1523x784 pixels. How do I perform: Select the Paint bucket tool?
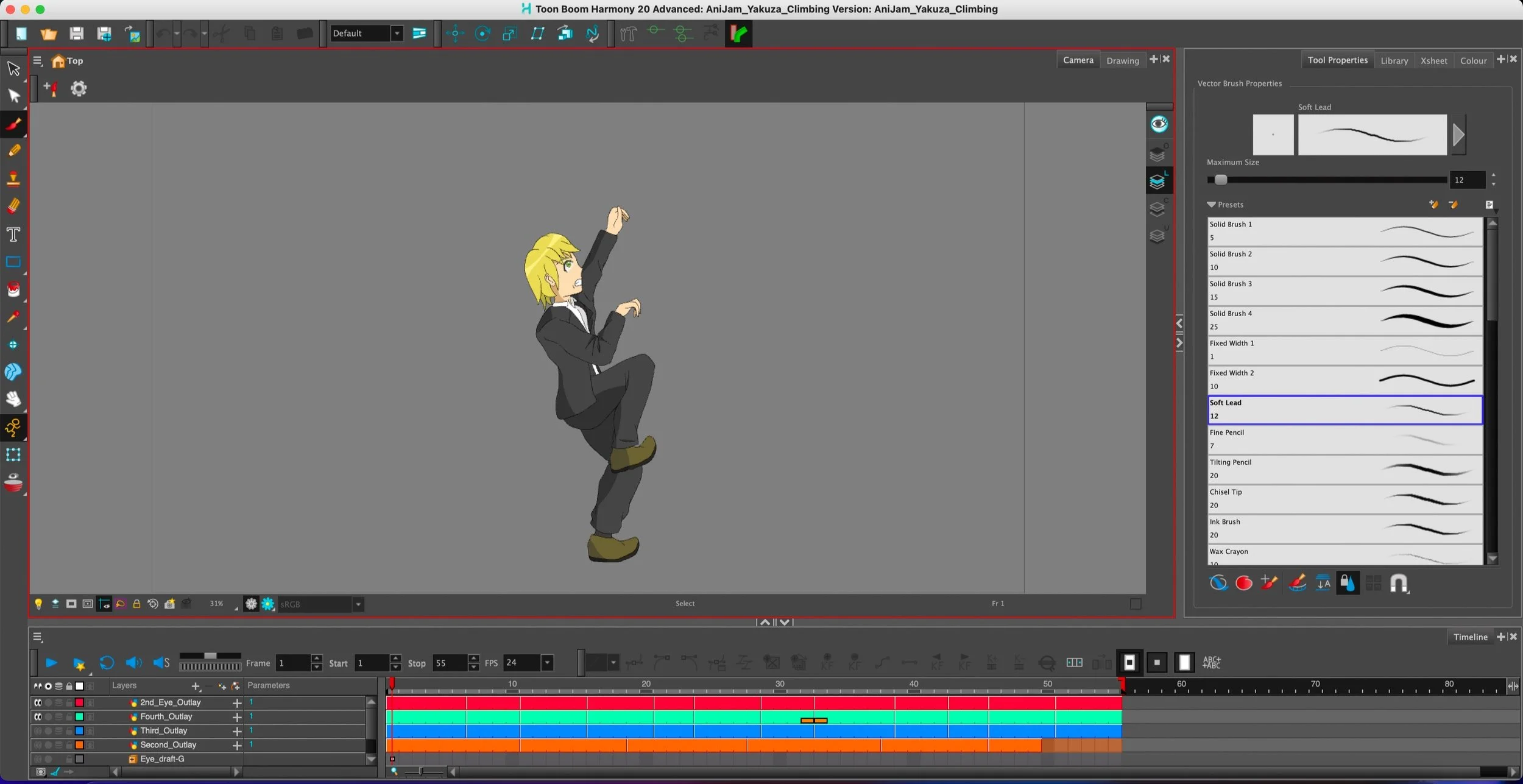[13, 289]
